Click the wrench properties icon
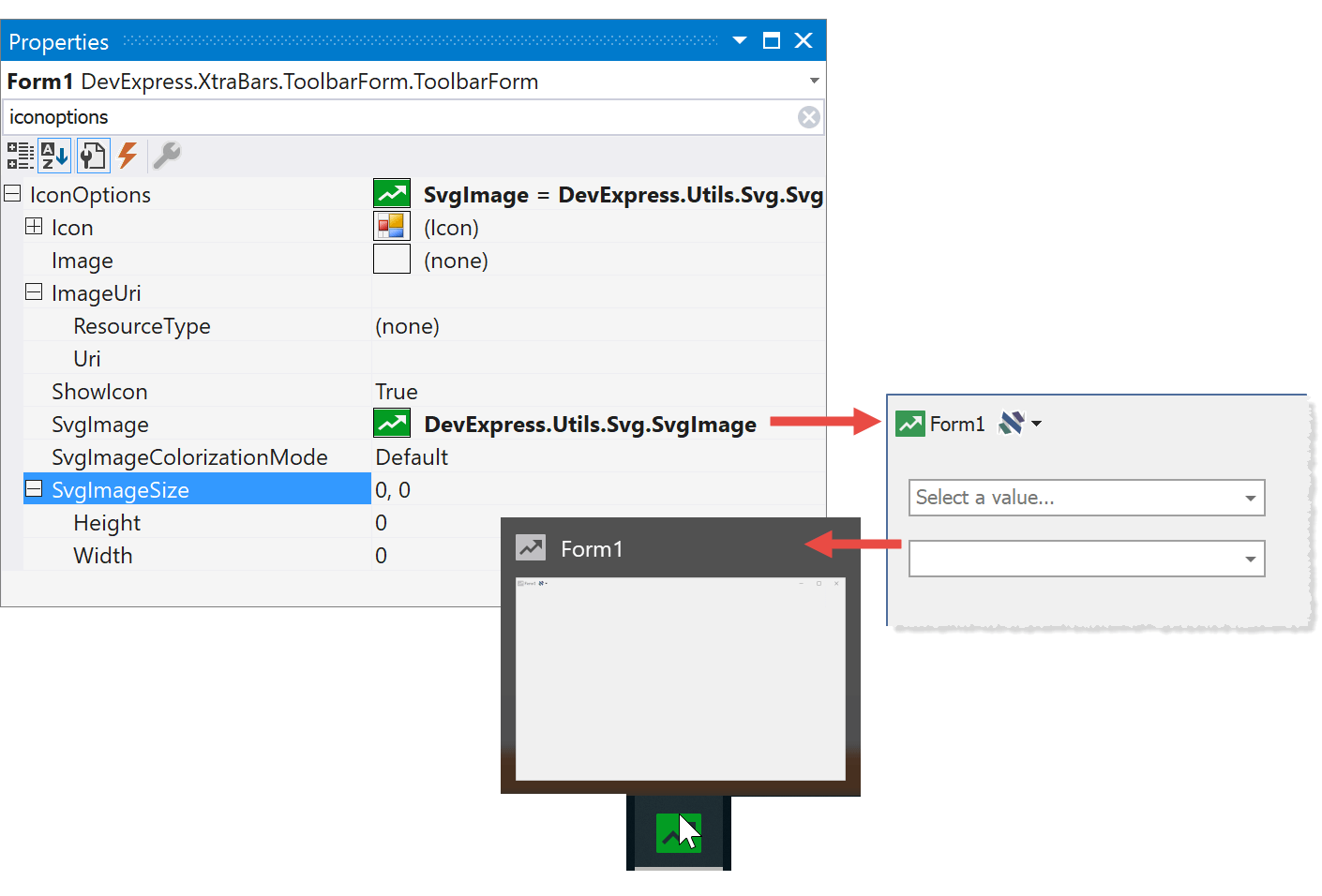The width and height of the screenshot is (1322, 896). point(166,156)
